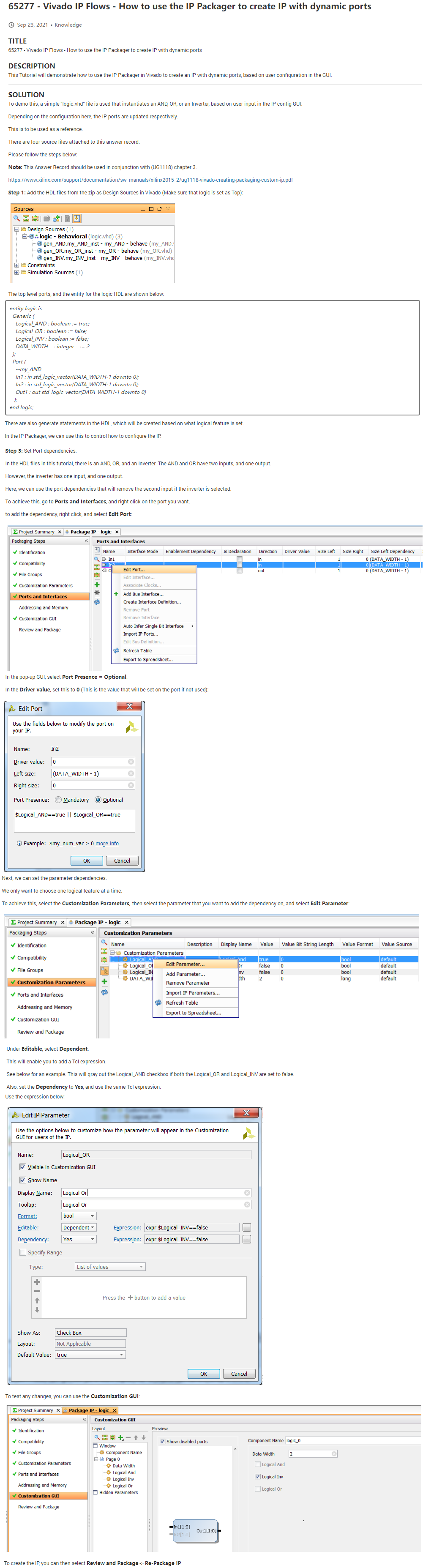Screen dimensions: 423x1568
Task: Clear the Left size field using its X icon
Action: (x=131, y=774)
